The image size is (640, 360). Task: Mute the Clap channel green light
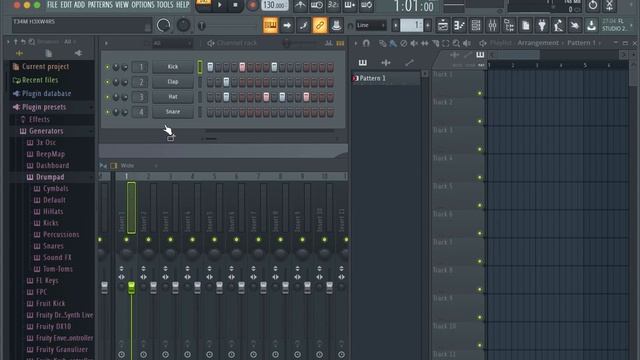(107, 82)
